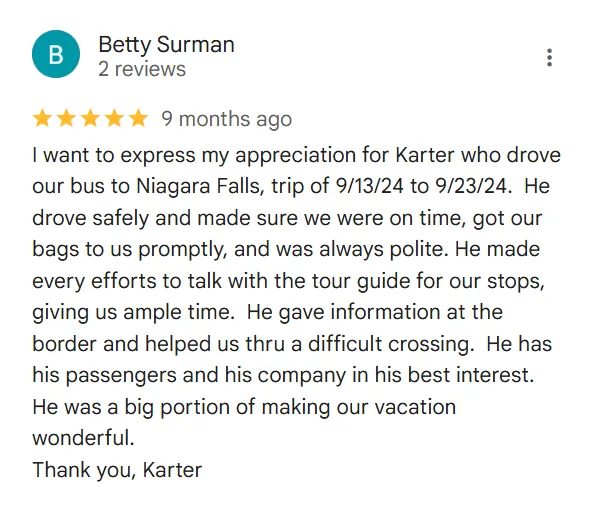Click the 9 months ago timestamp

[227, 119]
